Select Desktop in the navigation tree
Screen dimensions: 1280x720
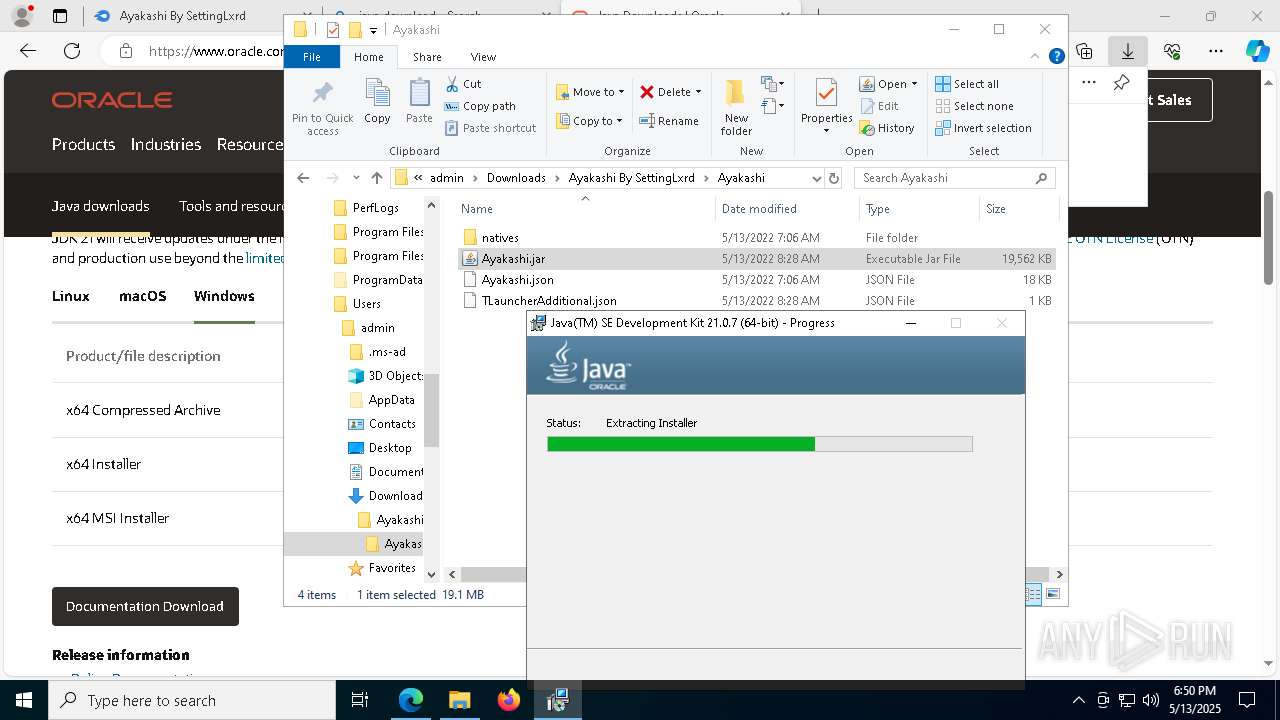(x=390, y=448)
